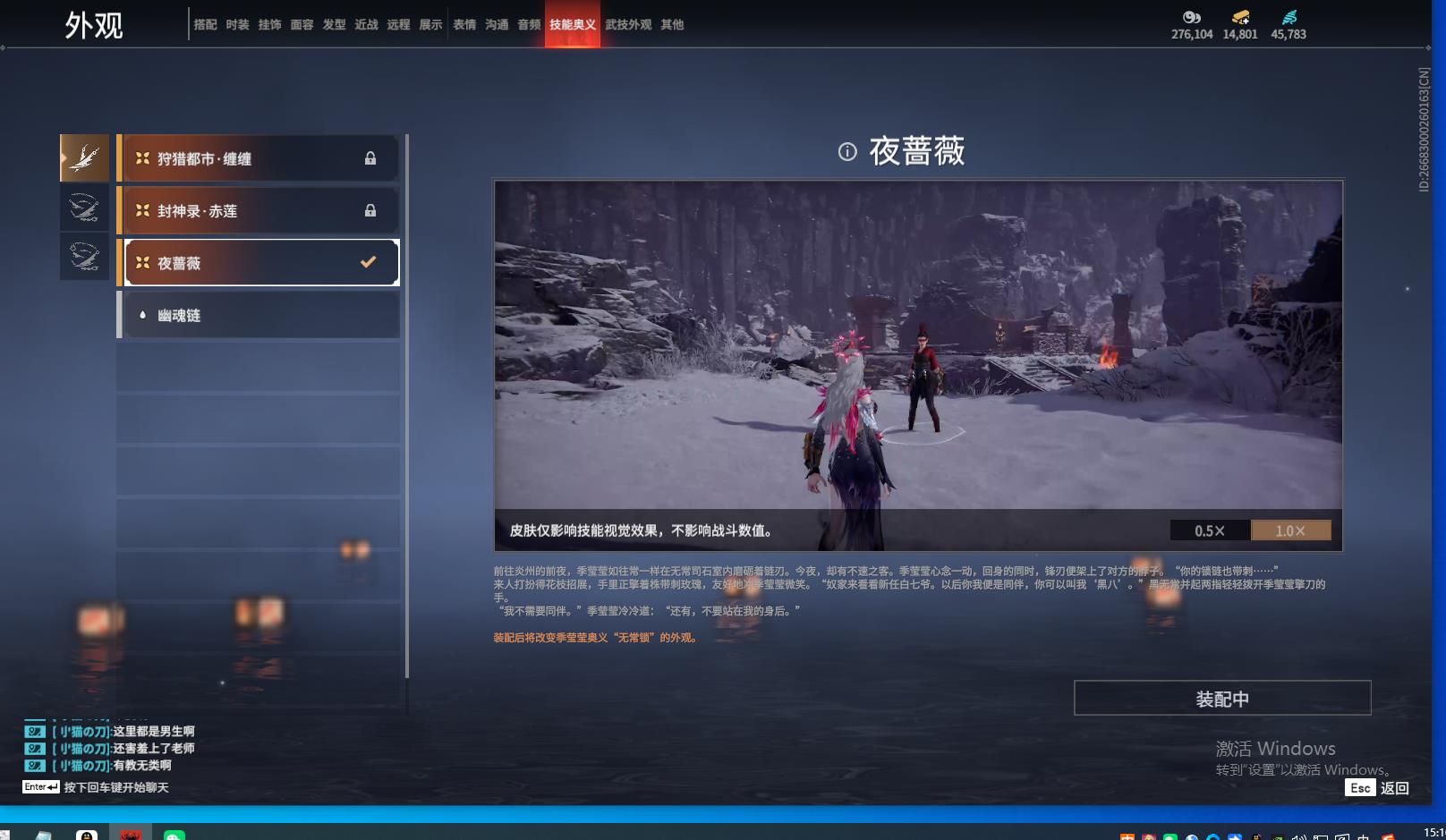1446x840 pixels.
Task: Select the second skill icon in the left sidebar
Action: 85,208
